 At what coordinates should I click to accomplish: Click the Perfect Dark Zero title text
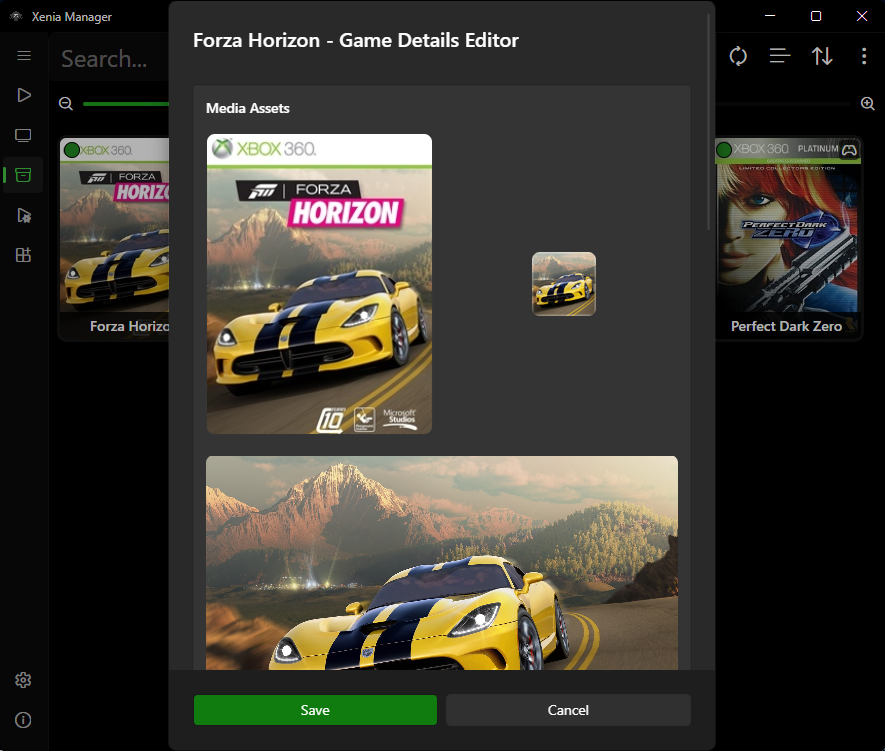click(x=786, y=326)
